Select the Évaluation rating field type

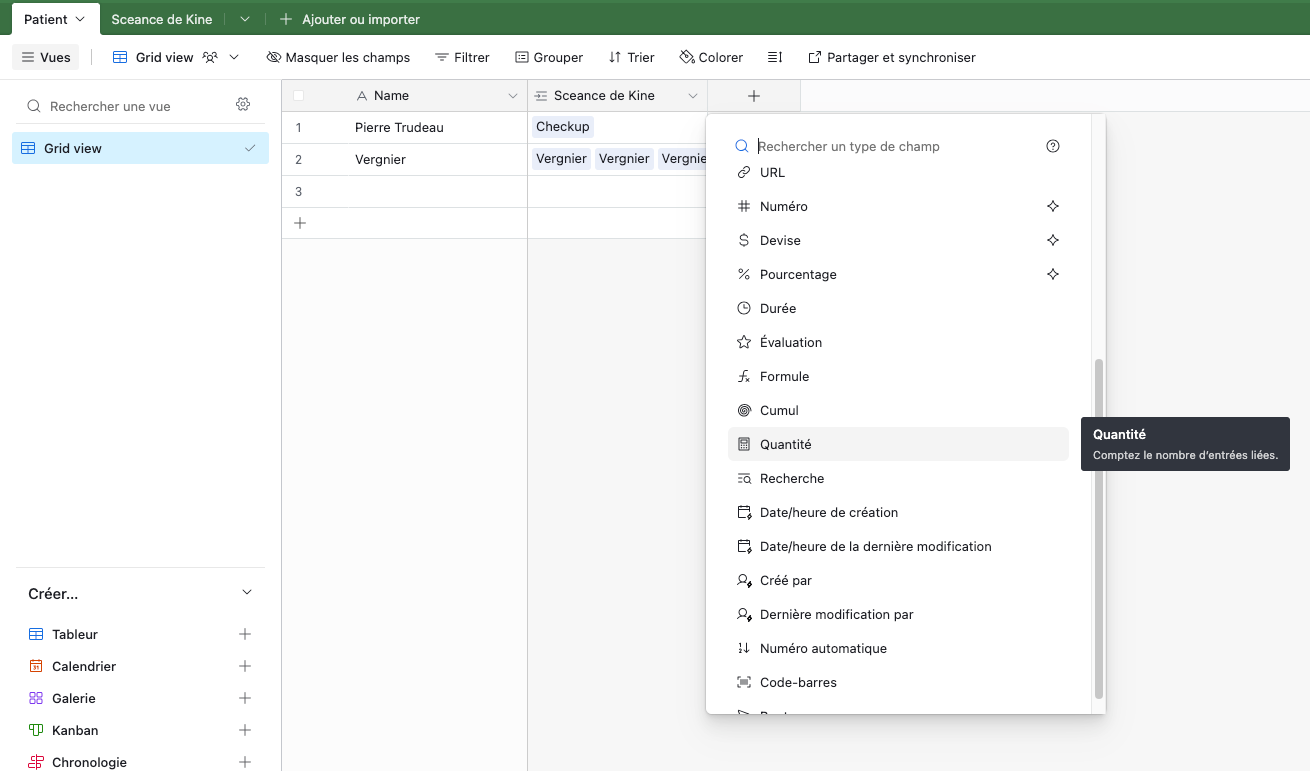(x=898, y=342)
